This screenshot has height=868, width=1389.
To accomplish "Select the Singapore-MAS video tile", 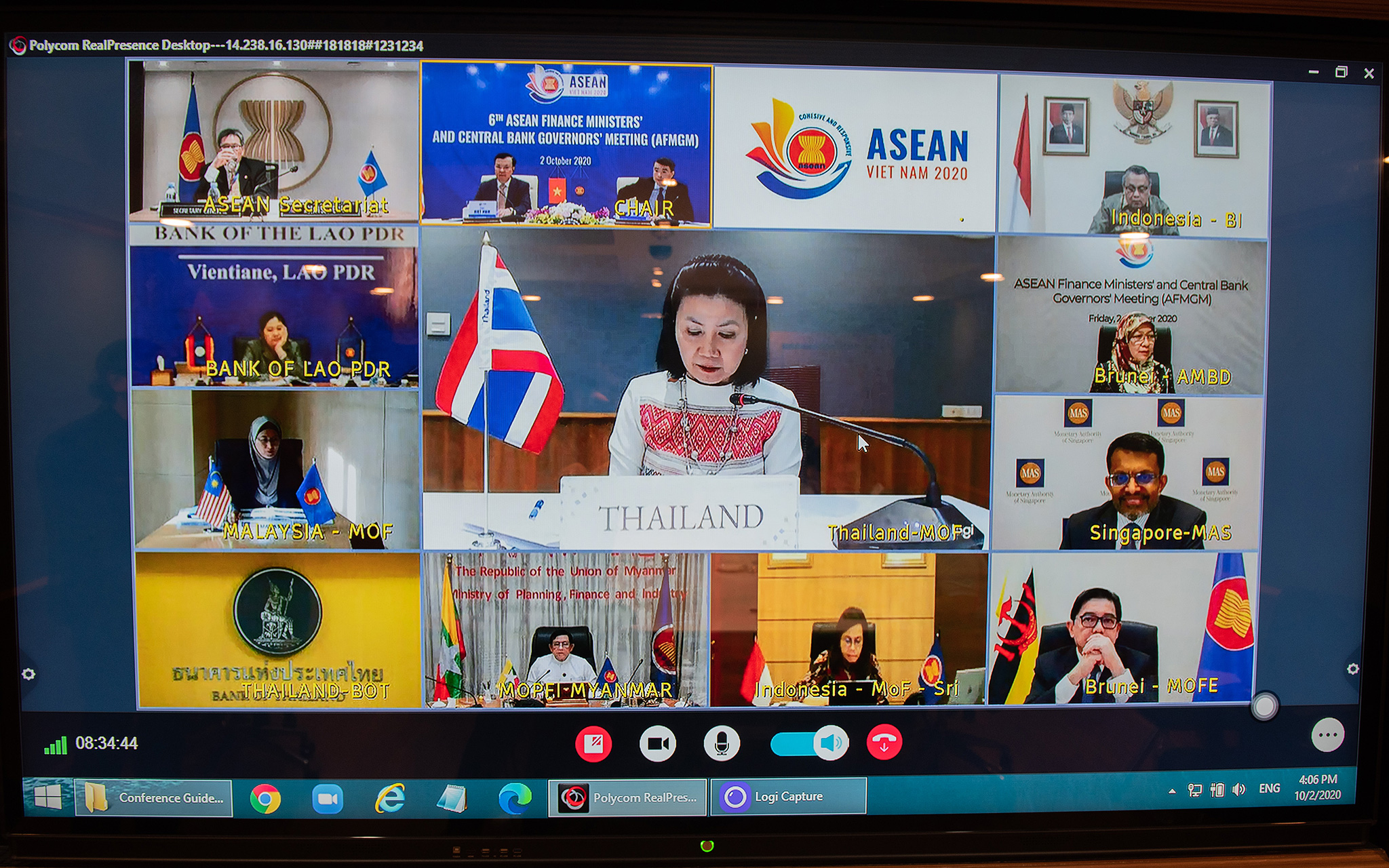I will (x=1127, y=473).
